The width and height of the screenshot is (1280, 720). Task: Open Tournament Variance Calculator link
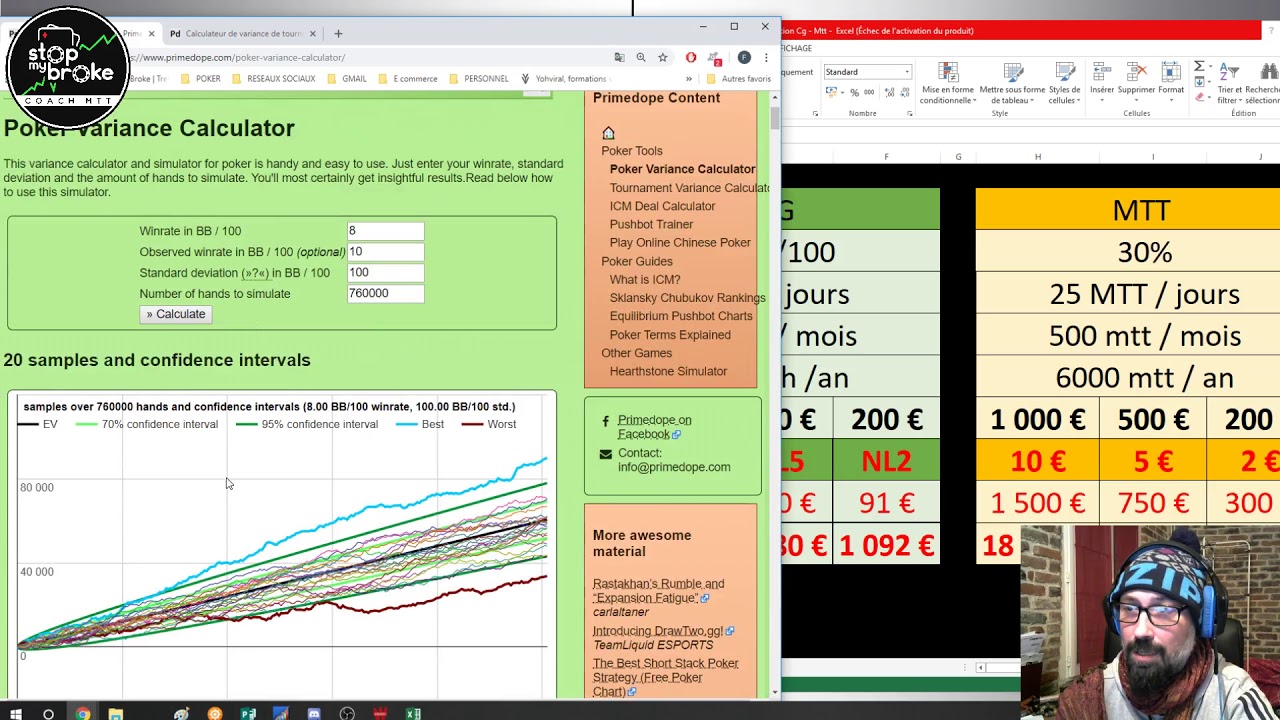(689, 187)
